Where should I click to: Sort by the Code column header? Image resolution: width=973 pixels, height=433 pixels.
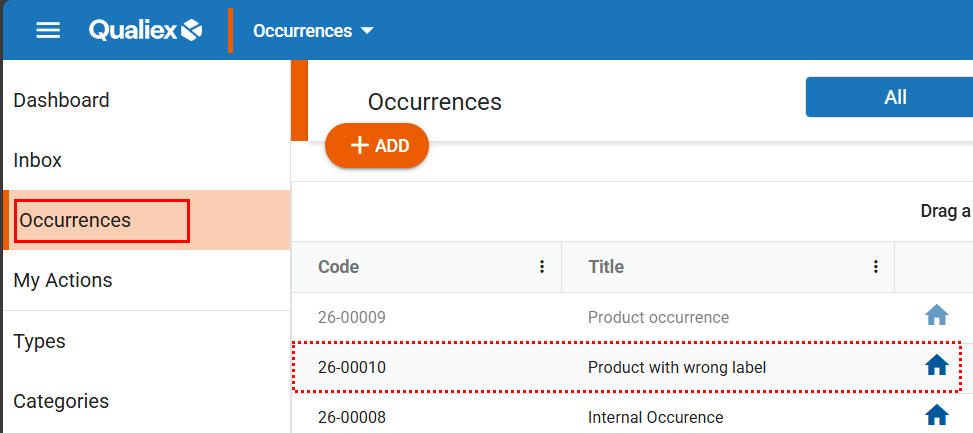[x=339, y=267]
